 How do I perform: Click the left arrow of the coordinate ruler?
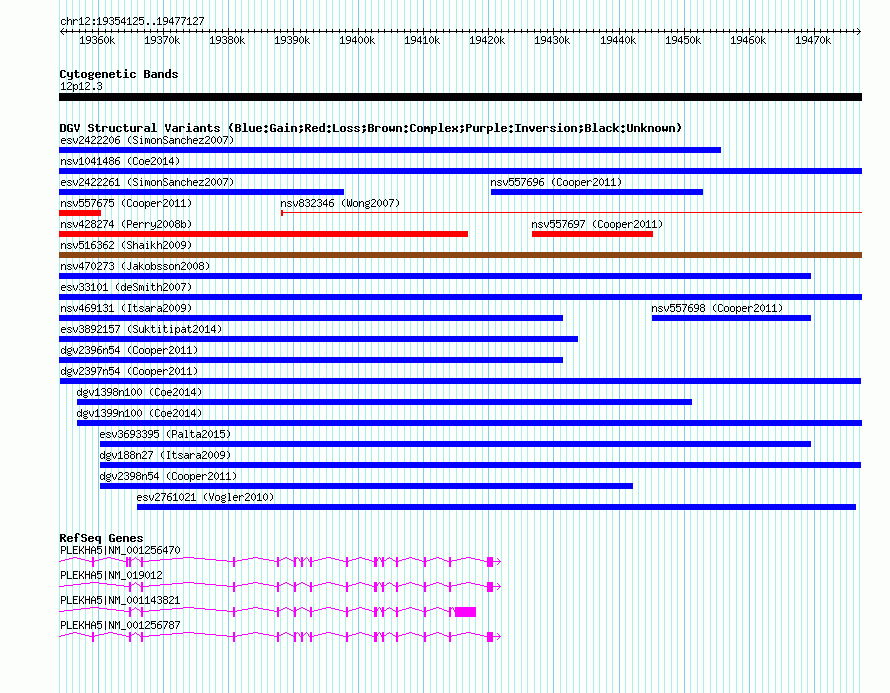click(x=62, y=32)
